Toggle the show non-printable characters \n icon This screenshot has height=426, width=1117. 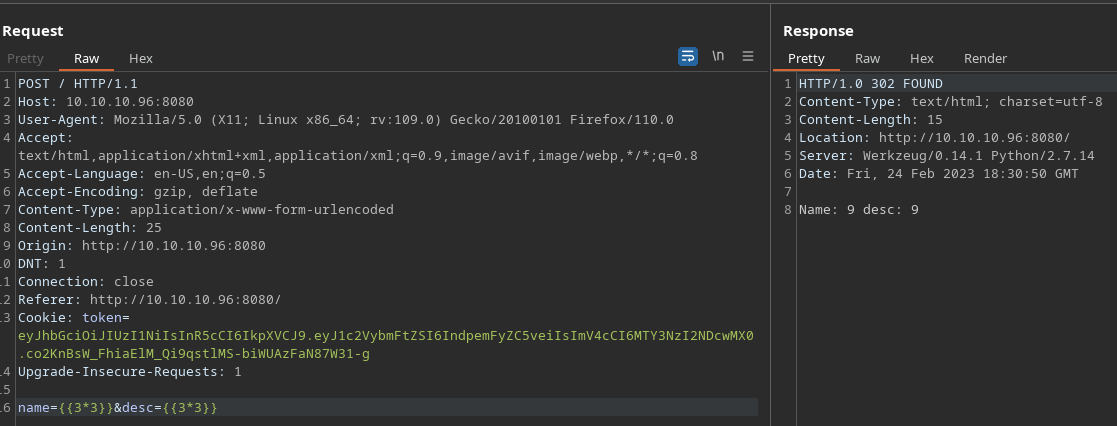718,56
